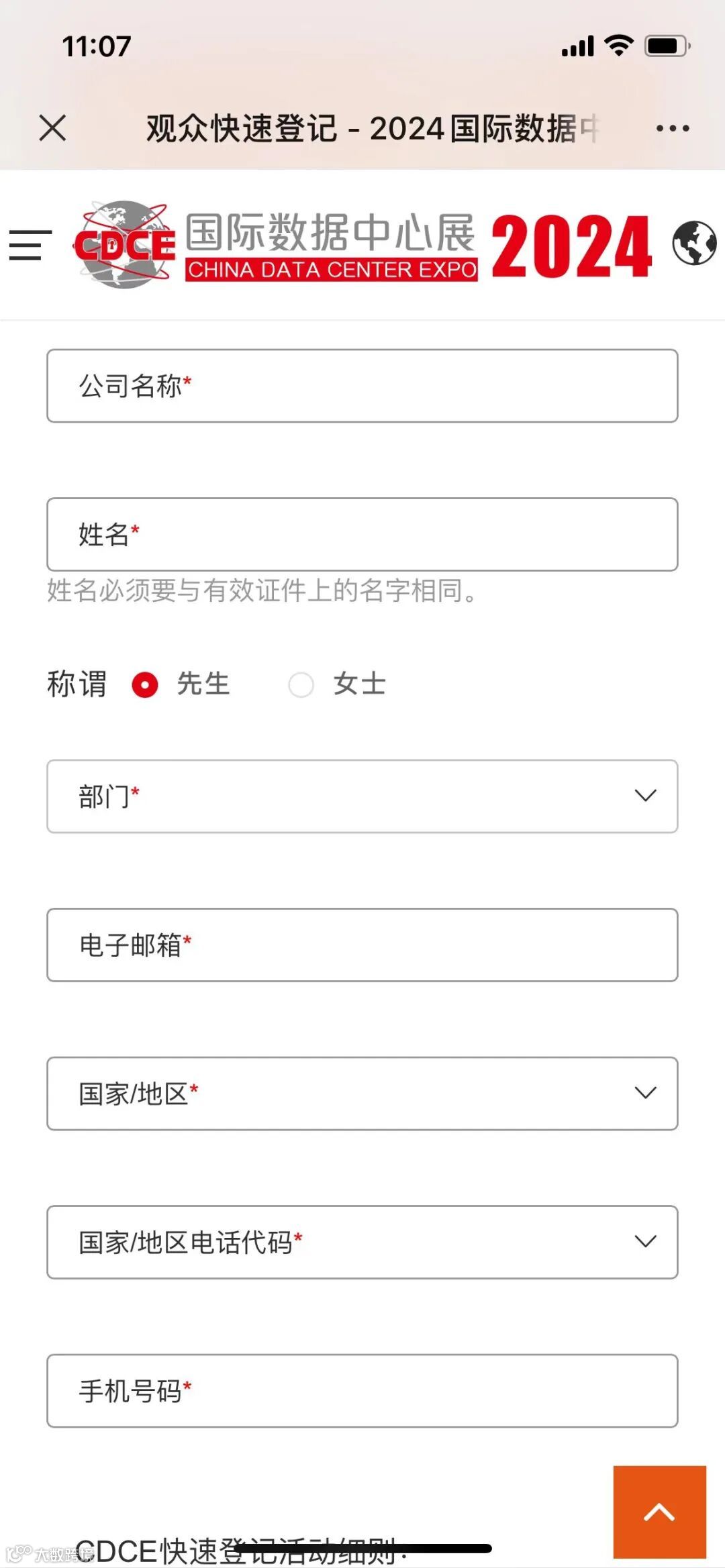Image resolution: width=725 pixels, height=1568 pixels.
Task: Focus the 姓名 input field
Action: pyautogui.click(x=362, y=534)
